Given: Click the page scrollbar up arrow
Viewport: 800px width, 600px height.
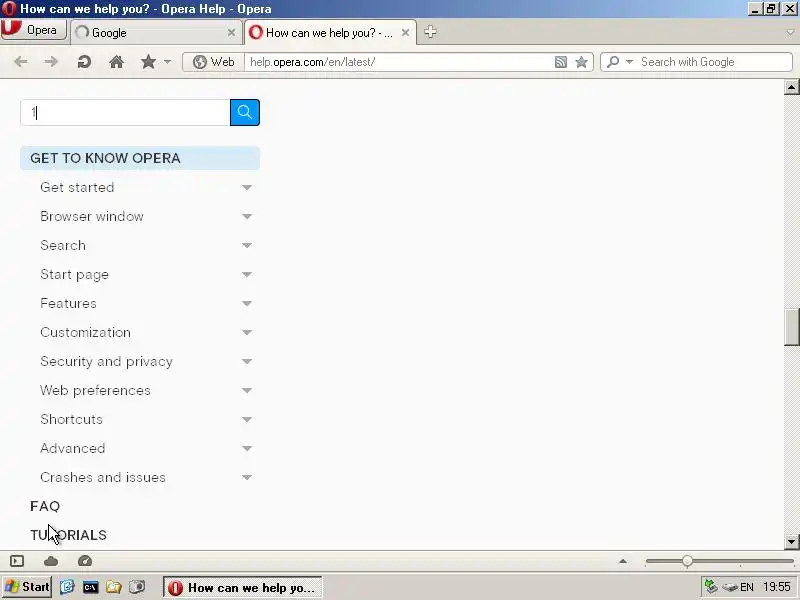Looking at the screenshot, I should click(791, 87).
